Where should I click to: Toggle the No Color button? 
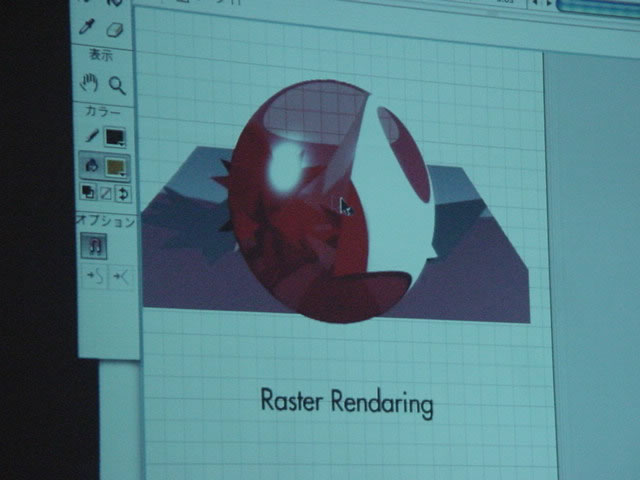(x=105, y=193)
